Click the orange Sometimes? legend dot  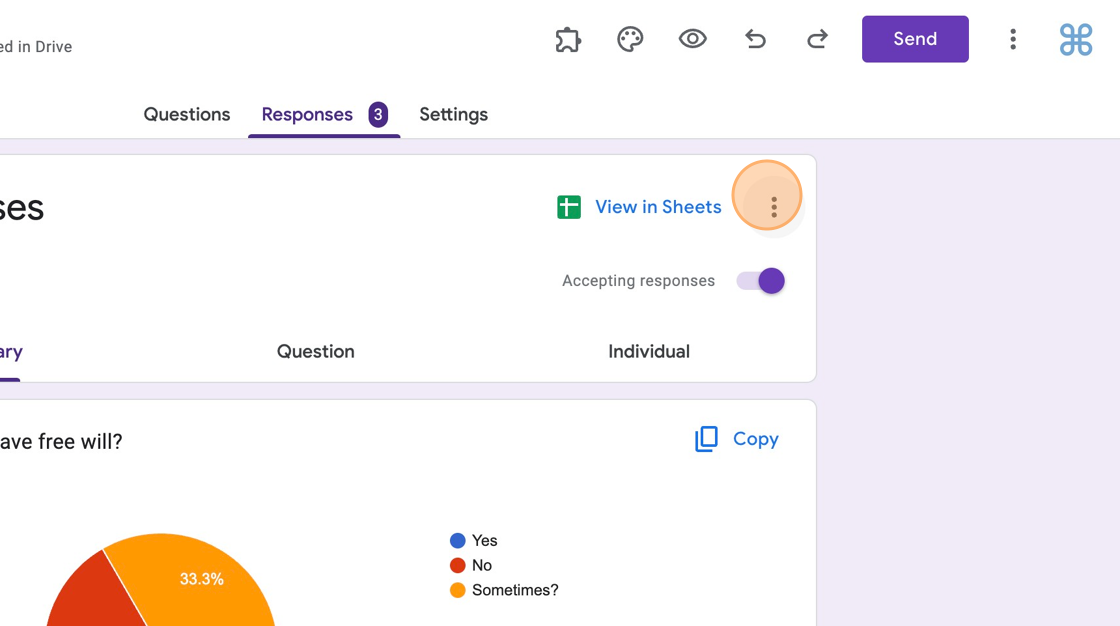pyautogui.click(x=458, y=590)
